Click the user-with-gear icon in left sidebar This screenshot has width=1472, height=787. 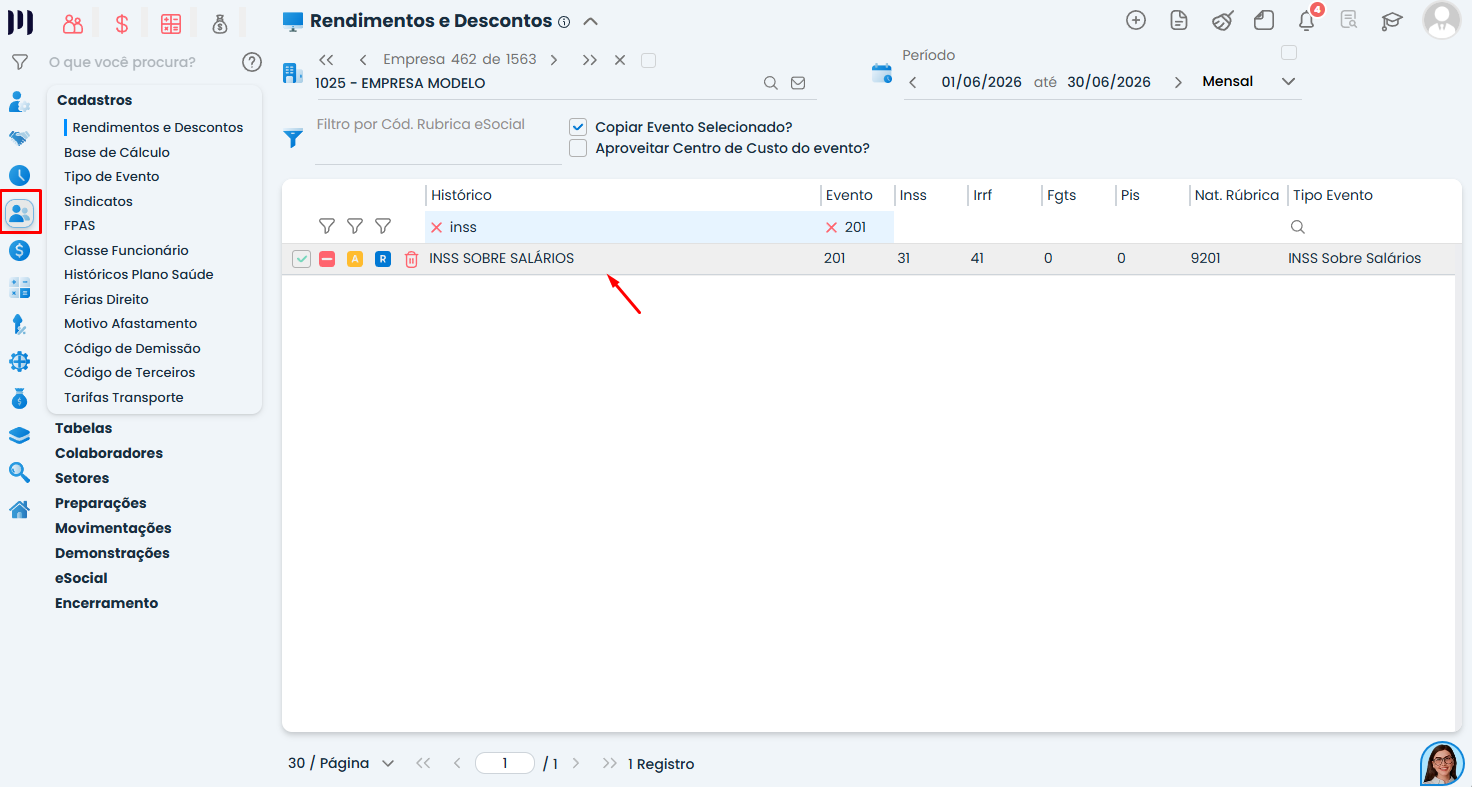[x=19, y=101]
